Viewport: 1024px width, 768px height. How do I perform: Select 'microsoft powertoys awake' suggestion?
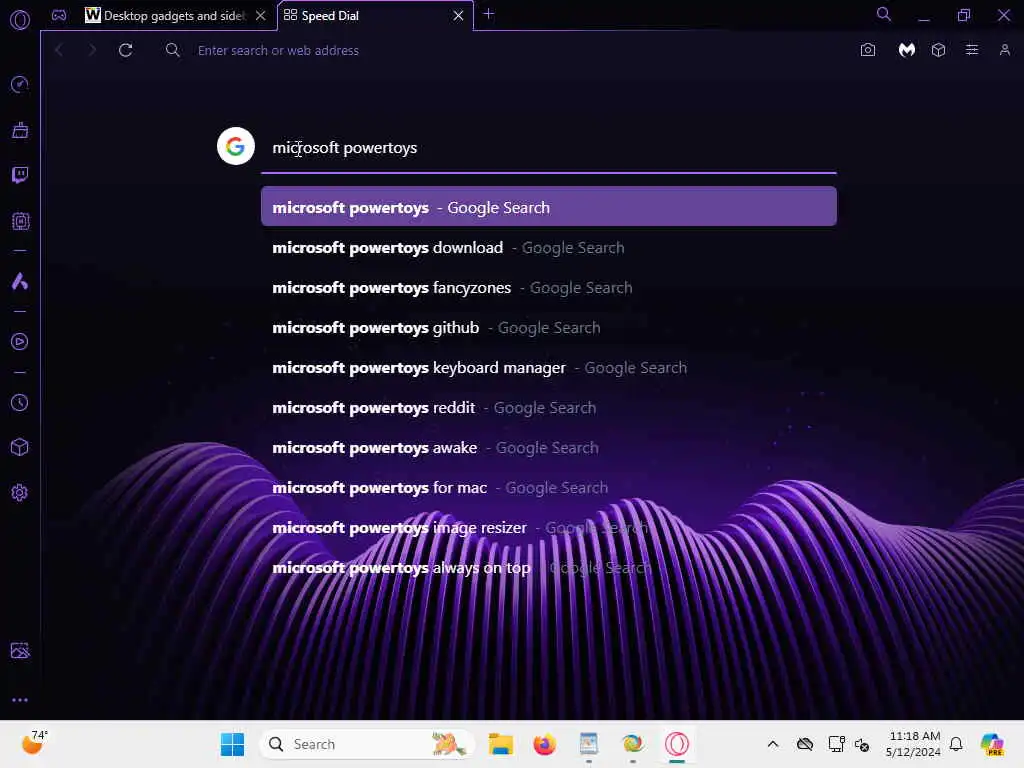coord(549,447)
